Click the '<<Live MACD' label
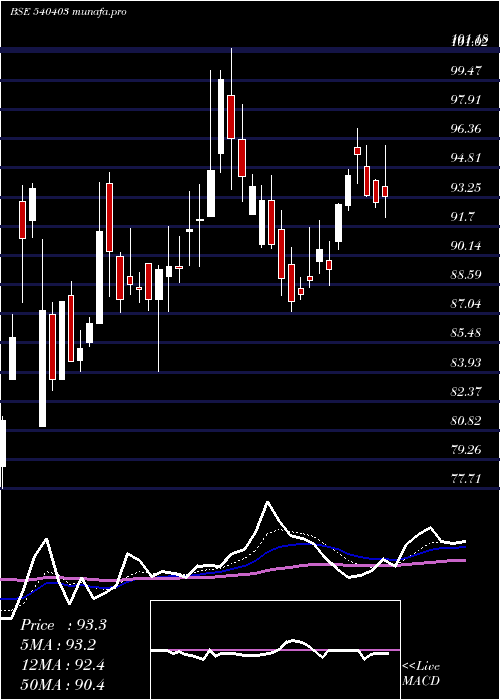 pos(421,673)
